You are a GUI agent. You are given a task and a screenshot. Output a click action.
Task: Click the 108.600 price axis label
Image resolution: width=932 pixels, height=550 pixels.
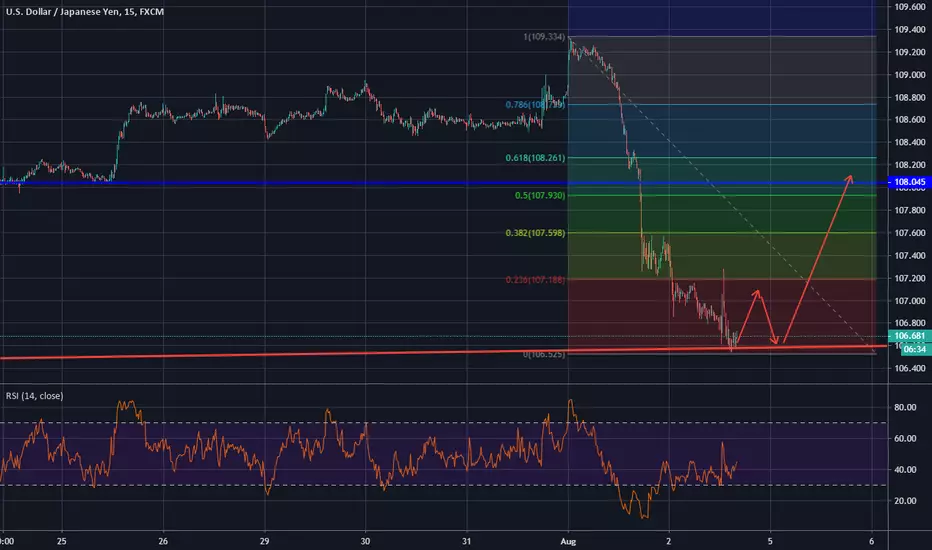(x=909, y=120)
